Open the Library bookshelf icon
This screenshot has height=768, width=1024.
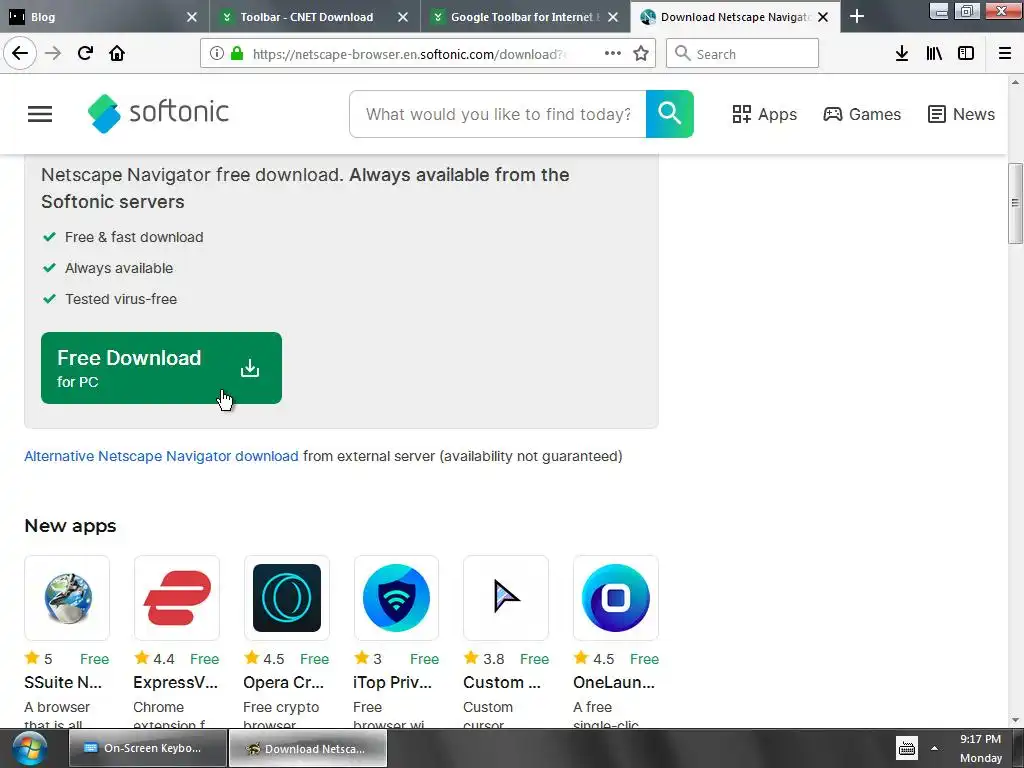click(x=934, y=53)
